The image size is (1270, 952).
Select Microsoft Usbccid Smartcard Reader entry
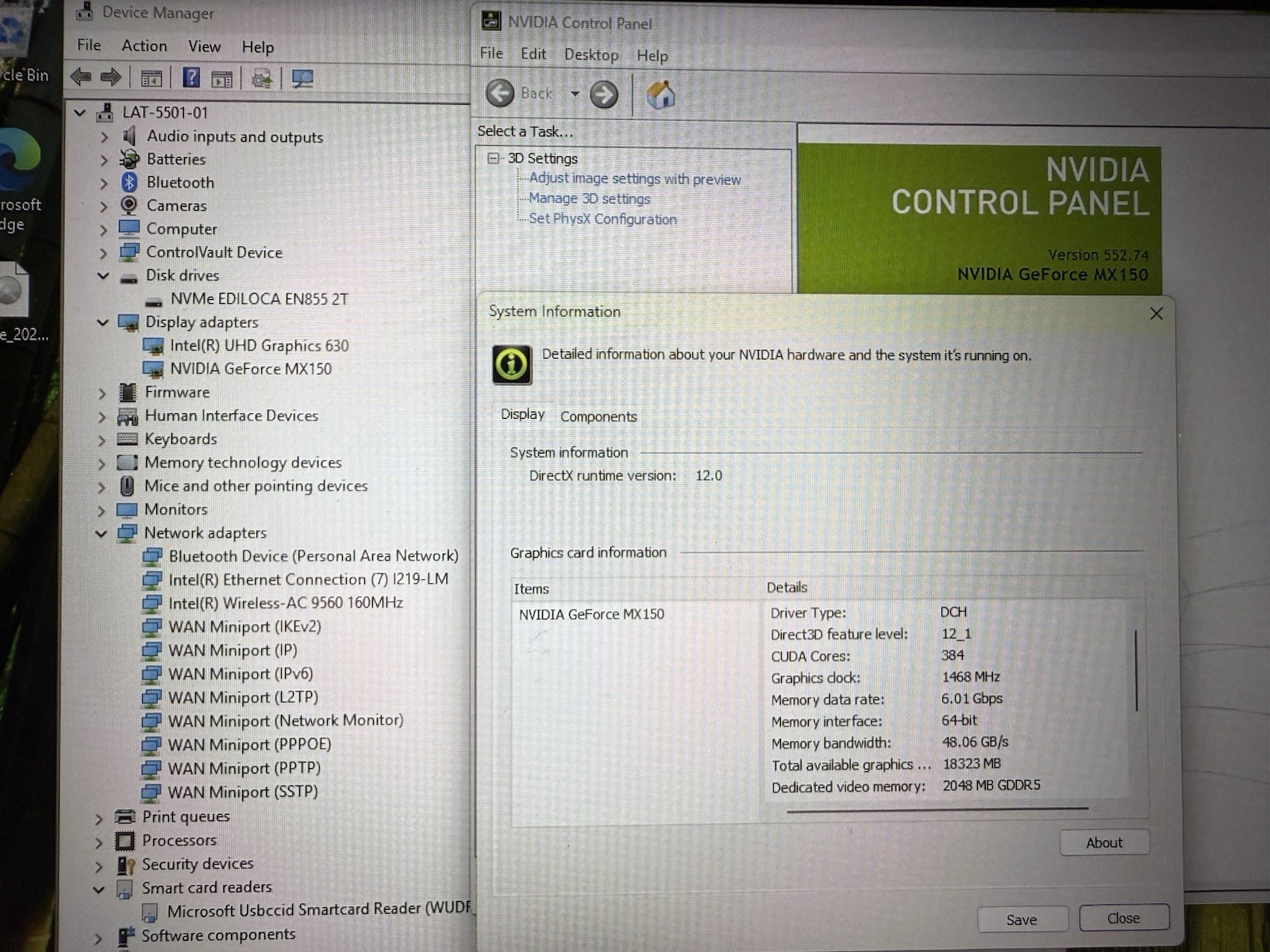(318, 910)
